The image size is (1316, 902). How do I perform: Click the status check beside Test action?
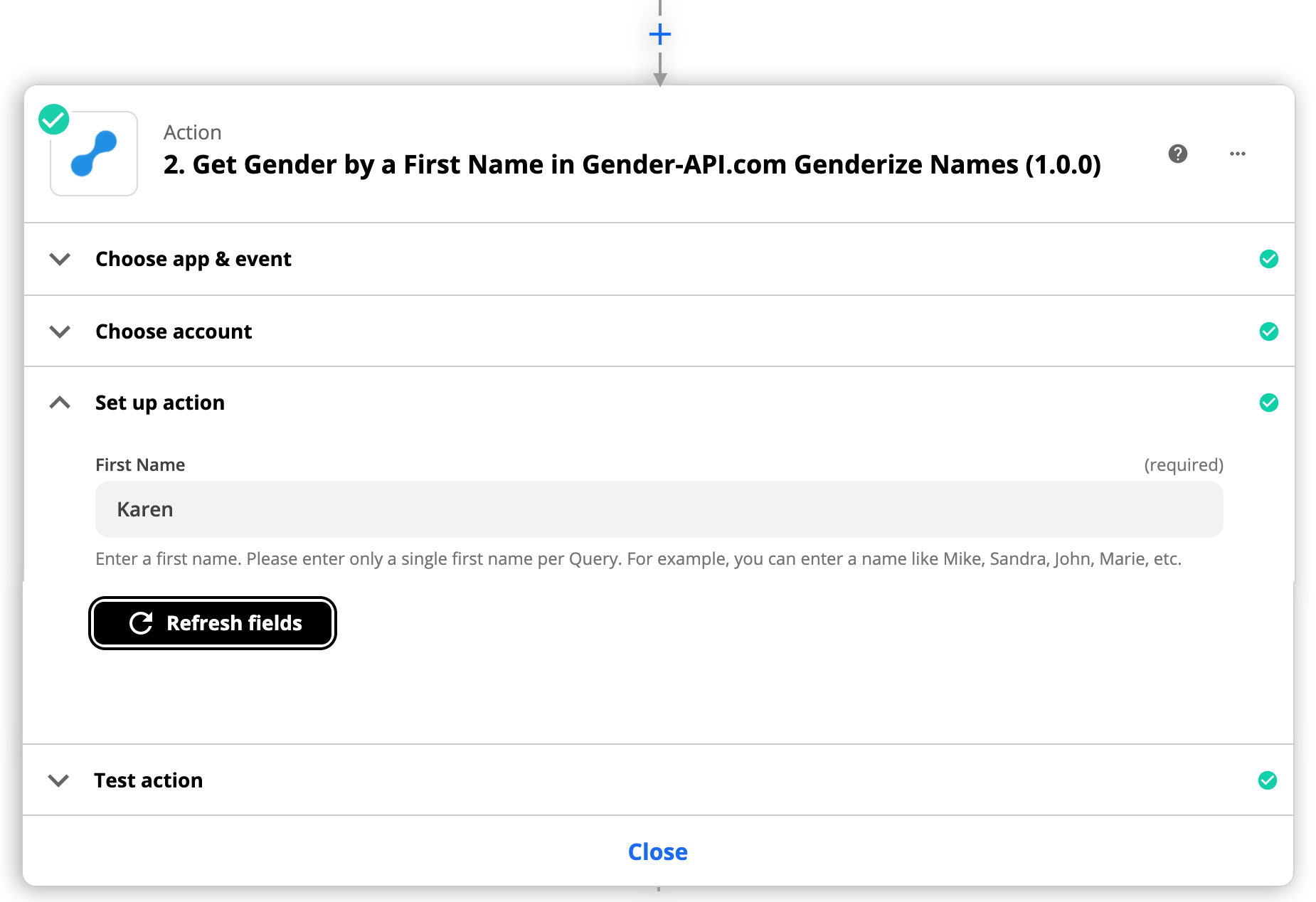pyautogui.click(x=1269, y=780)
